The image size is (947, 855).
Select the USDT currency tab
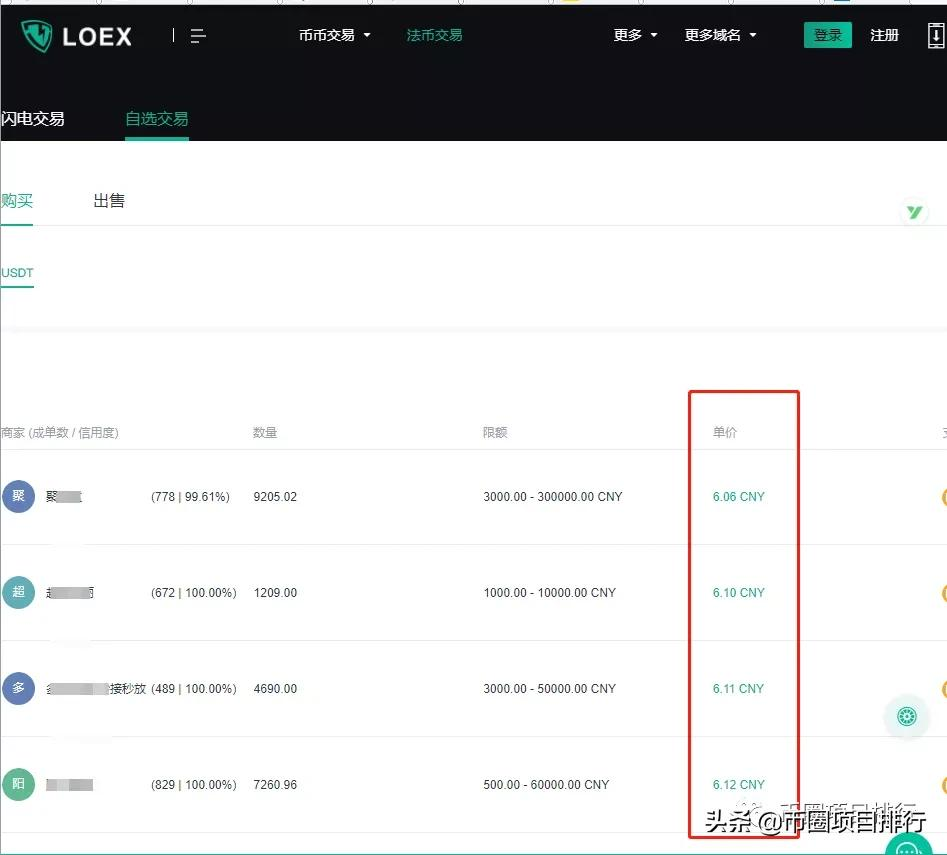[17, 273]
